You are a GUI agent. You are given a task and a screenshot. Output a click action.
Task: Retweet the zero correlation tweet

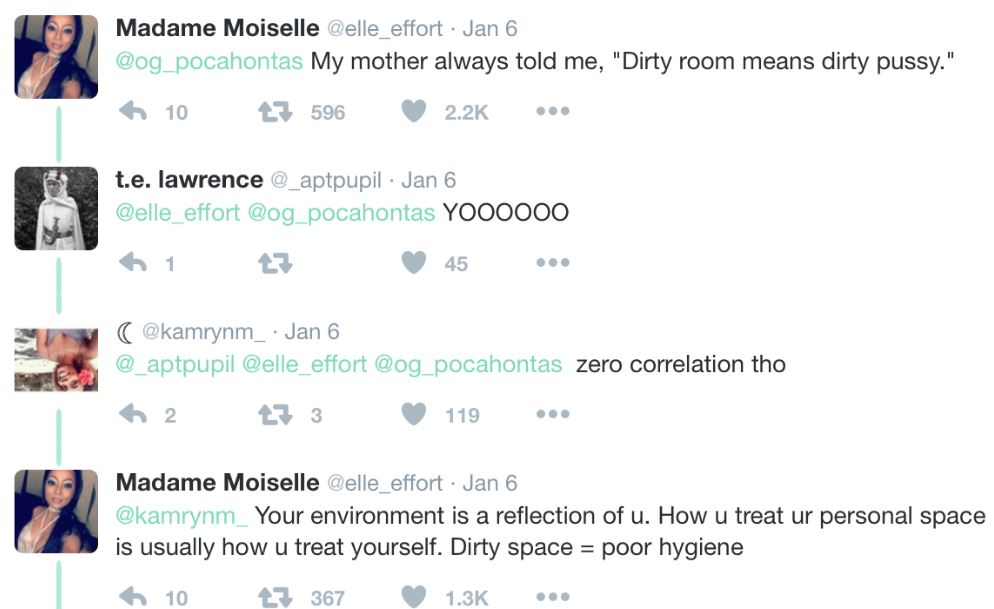pos(271,414)
